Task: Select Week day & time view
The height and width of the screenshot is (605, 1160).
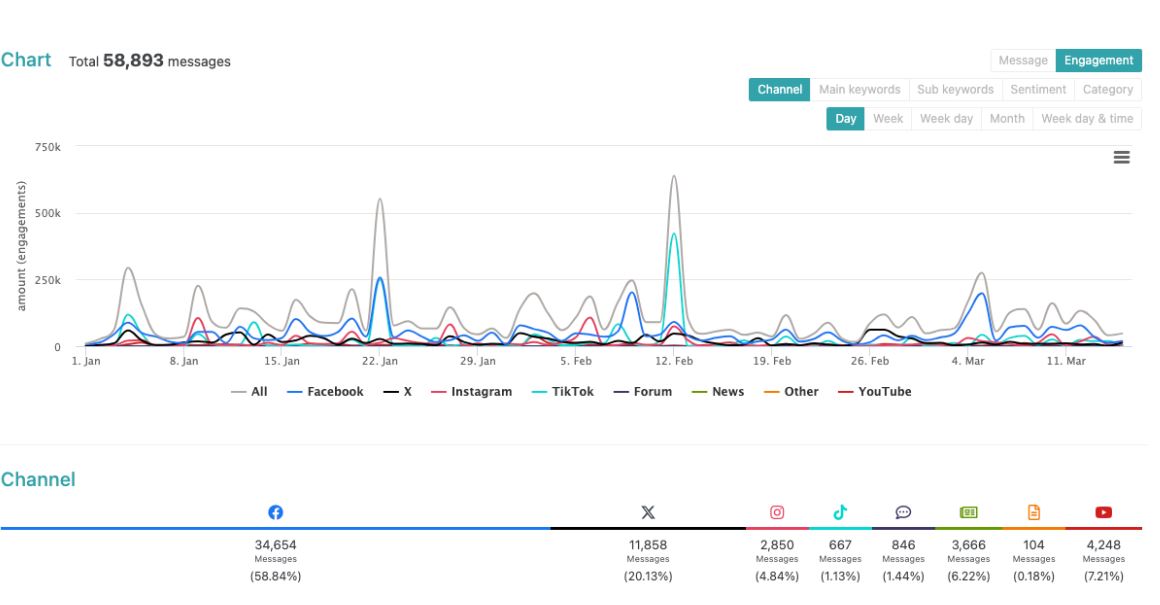Action: [x=1087, y=119]
